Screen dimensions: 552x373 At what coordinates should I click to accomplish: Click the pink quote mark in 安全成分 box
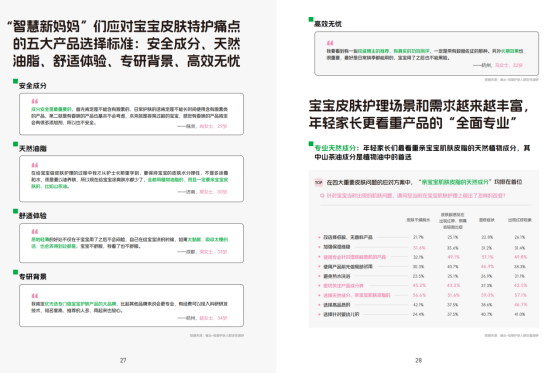coord(34,101)
